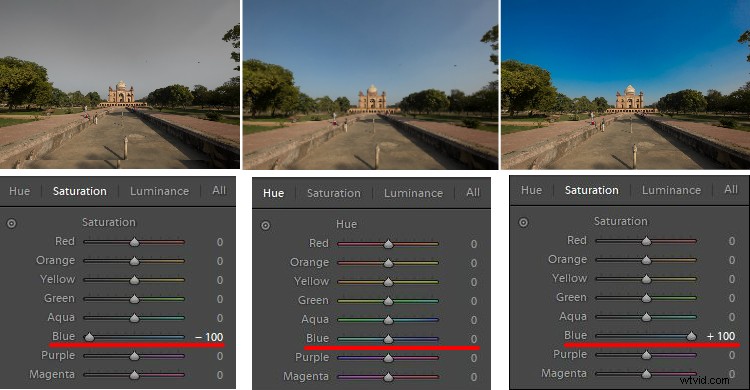Open Luminance tab in the Hue panel
The width and height of the screenshot is (750, 390).
(413, 193)
